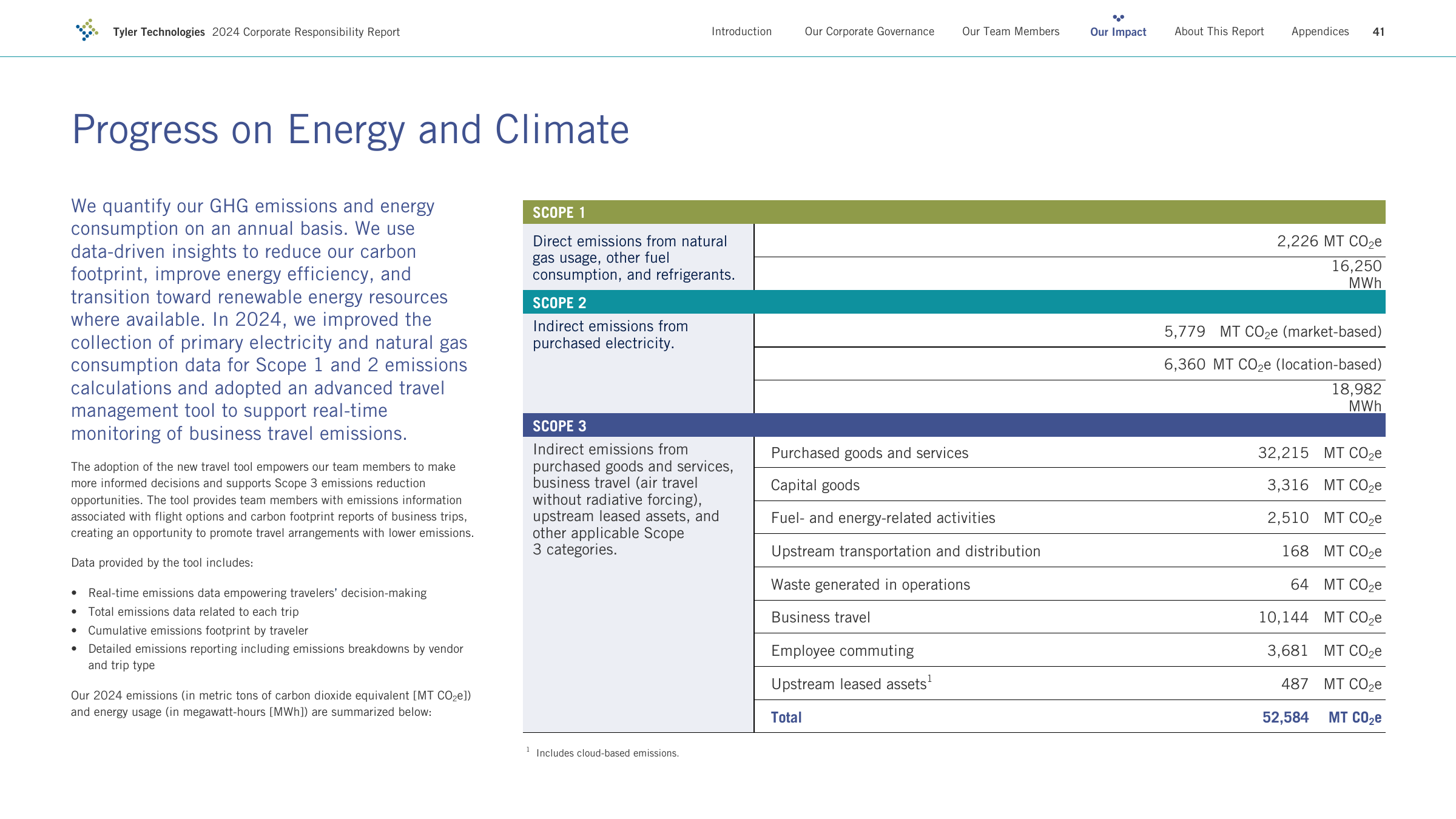
Task: Select the SCOPE 3 header bar
Action: (954, 425)
